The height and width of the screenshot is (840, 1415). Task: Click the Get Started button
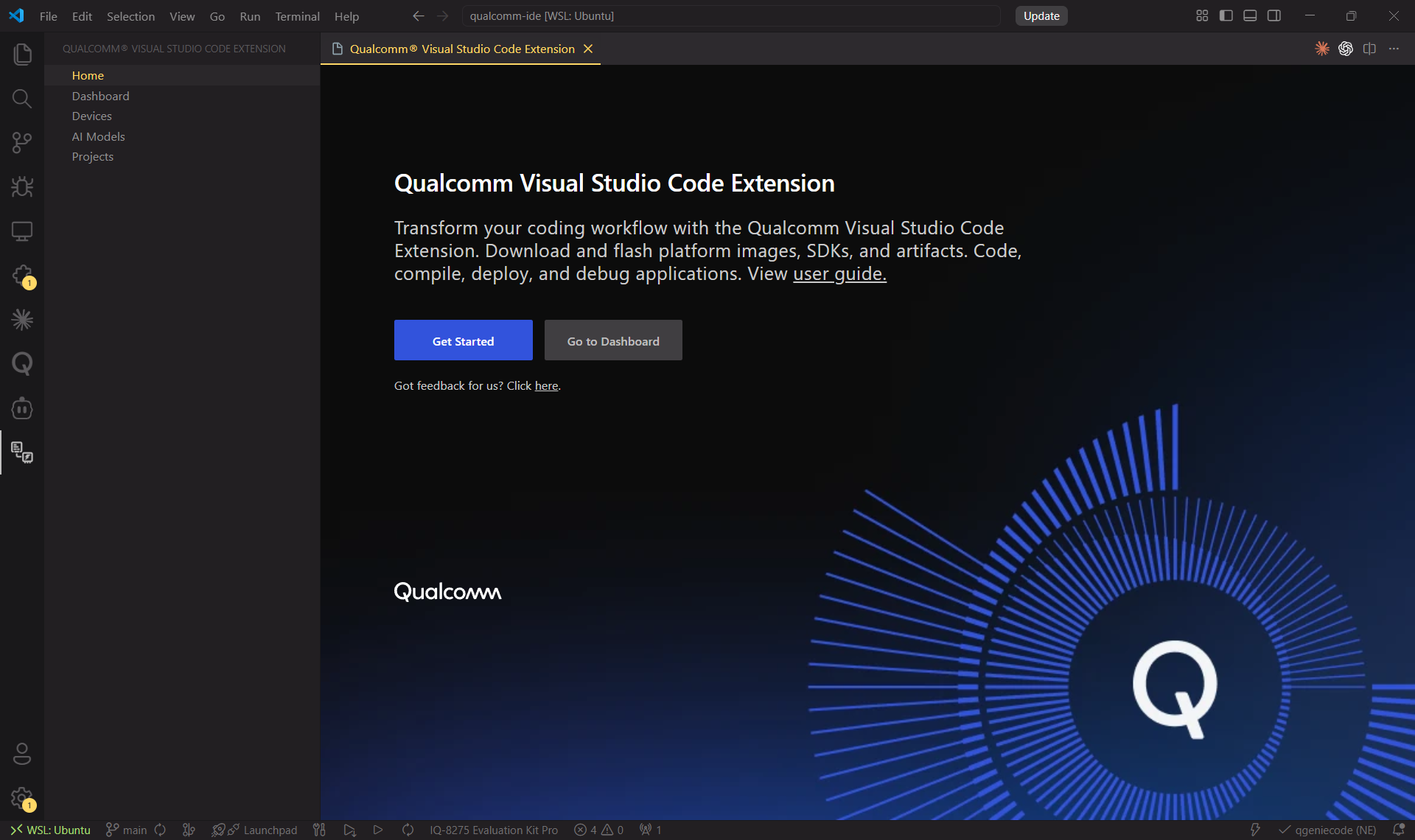(x=463, y=340)
